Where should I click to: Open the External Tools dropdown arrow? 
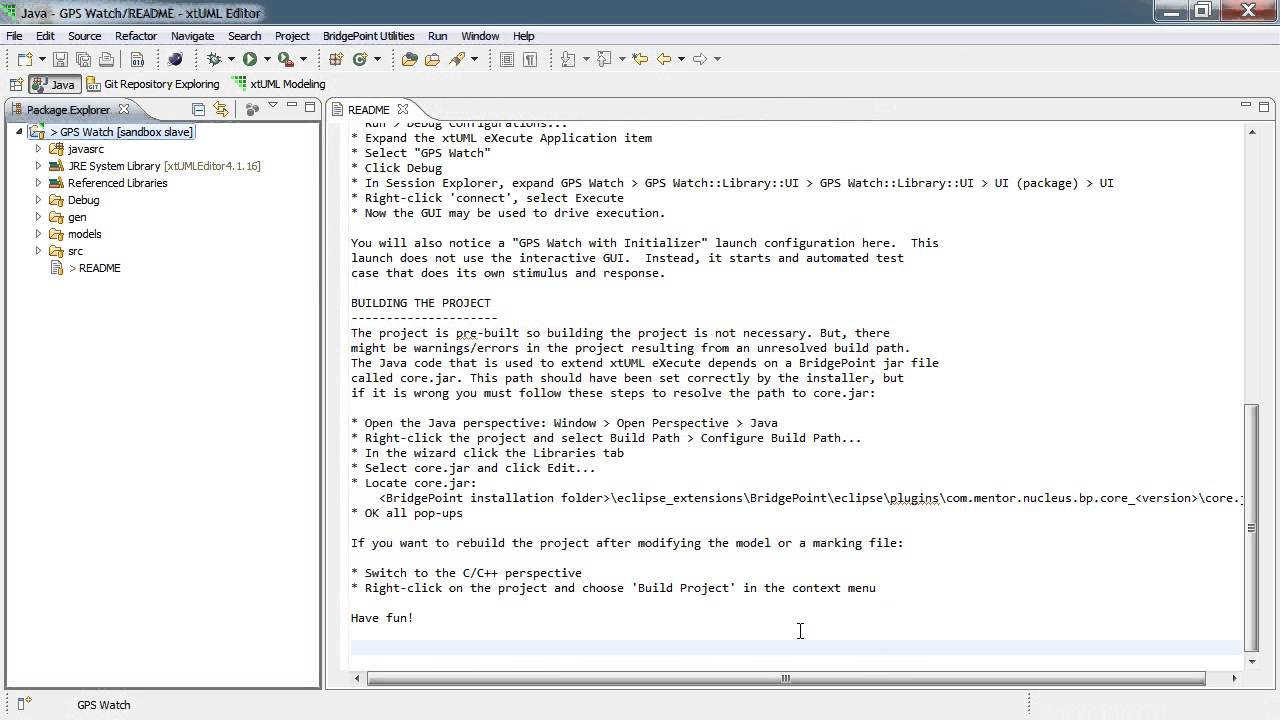point(303,59)
